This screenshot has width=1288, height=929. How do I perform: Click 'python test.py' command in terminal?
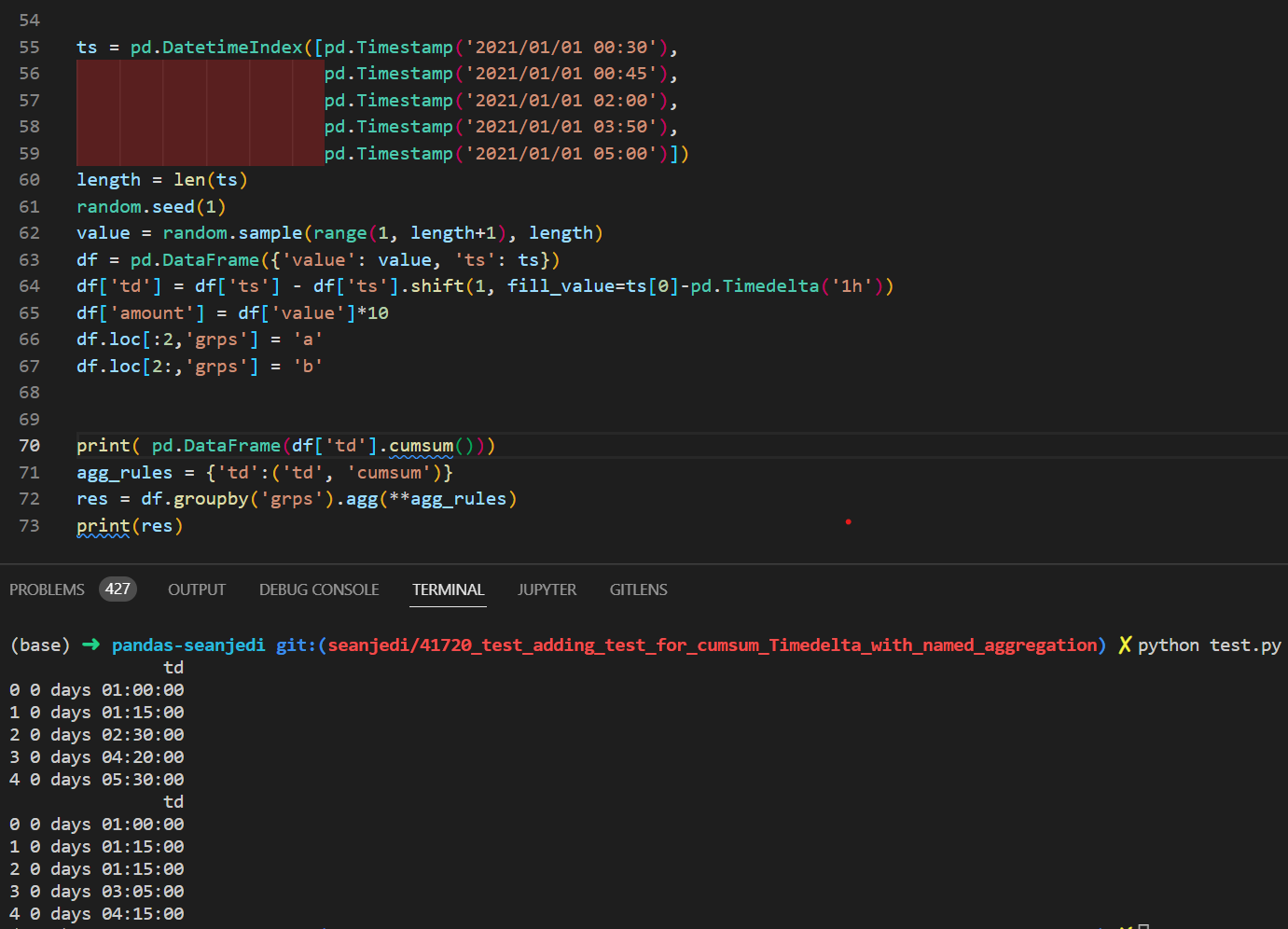pyautogui.click(x=1210, y=645)
